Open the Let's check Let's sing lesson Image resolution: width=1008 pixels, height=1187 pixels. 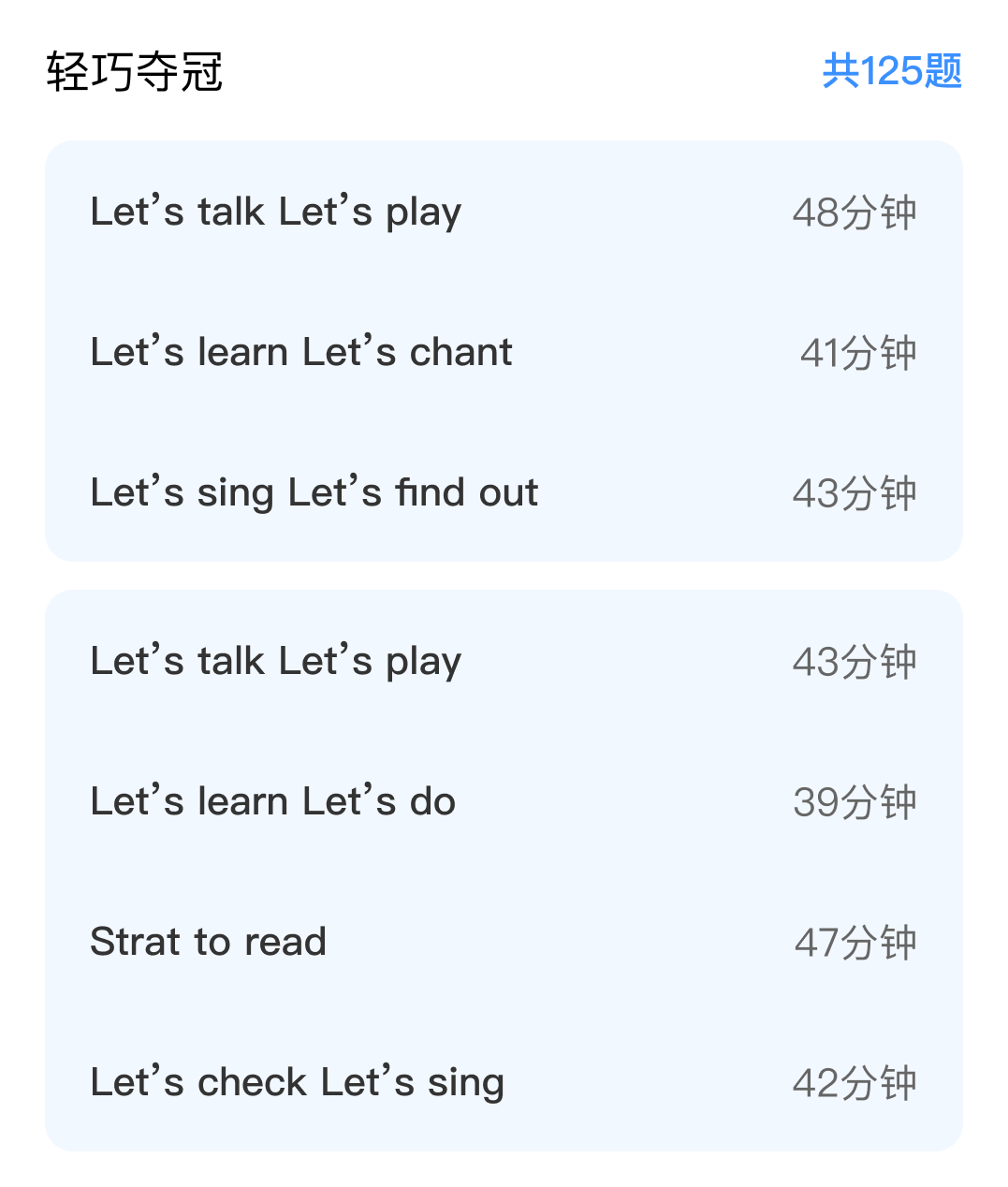click(297, 1083)
